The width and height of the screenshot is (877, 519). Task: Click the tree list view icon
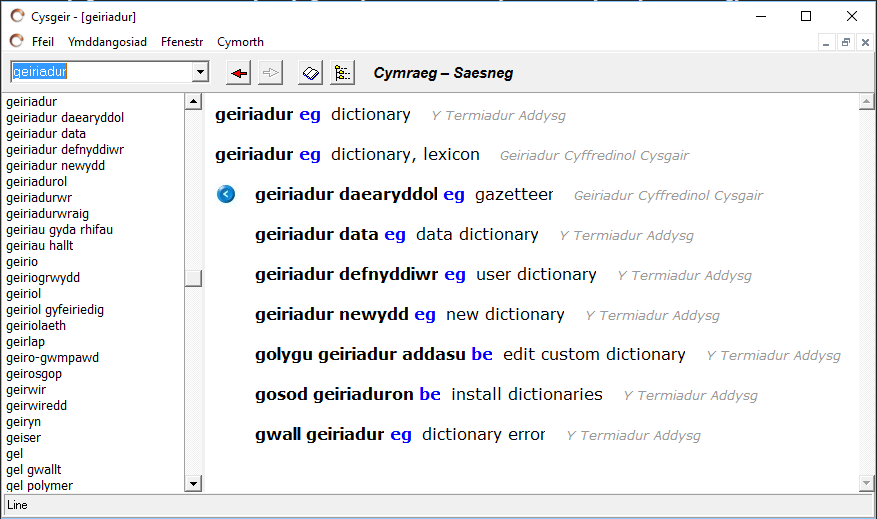342,73
